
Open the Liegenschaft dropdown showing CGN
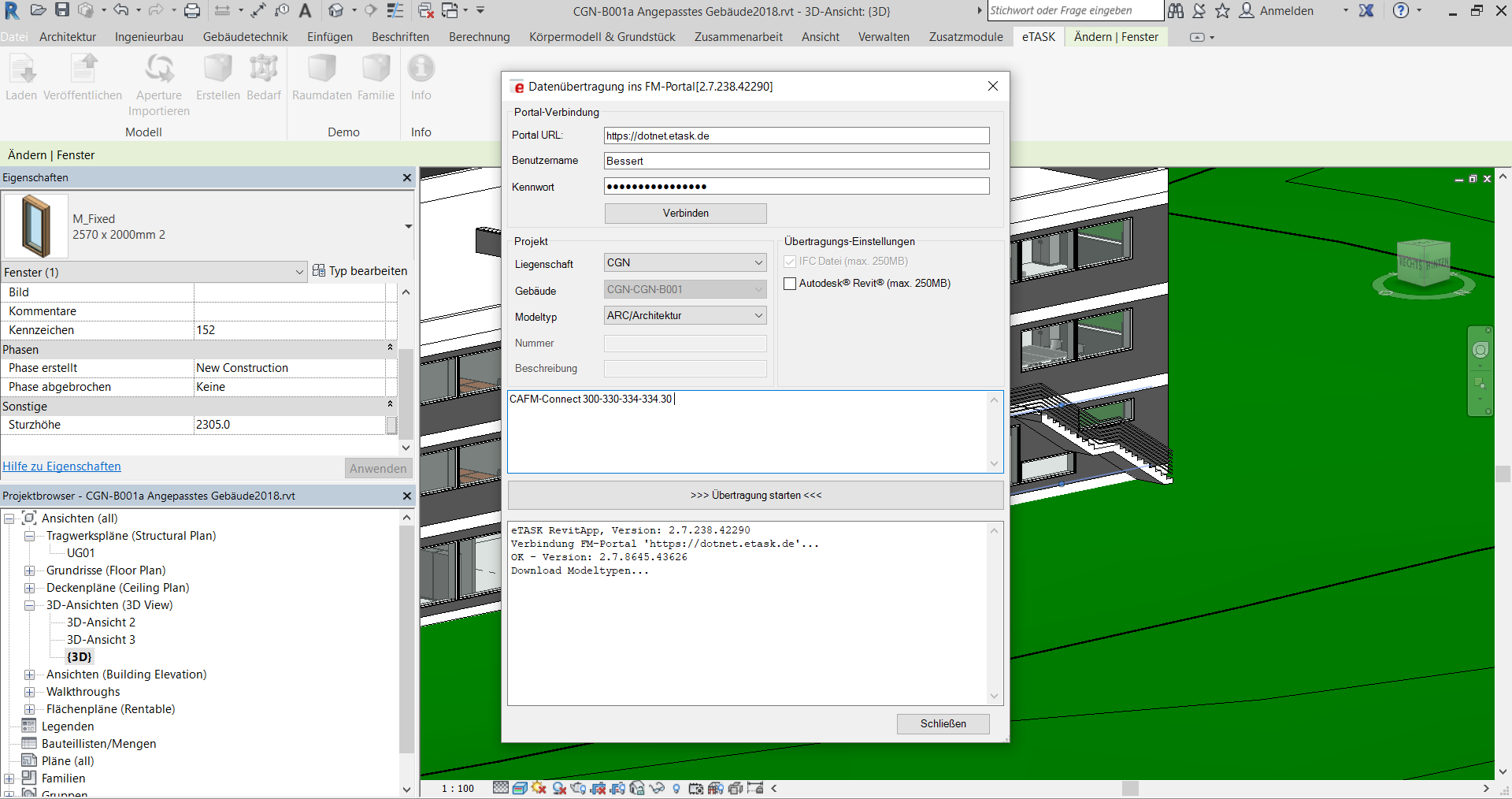(685, 262)
